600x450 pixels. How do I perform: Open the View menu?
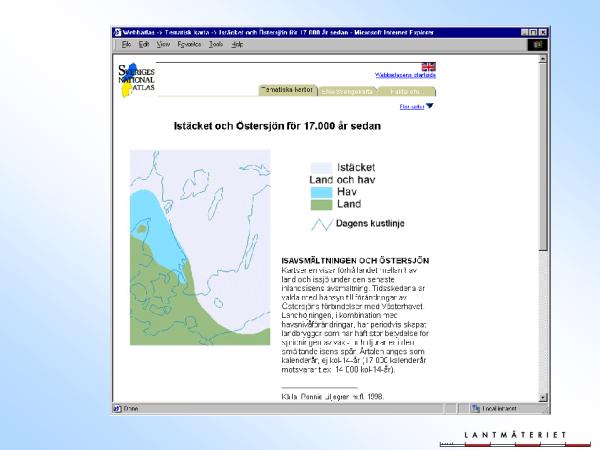pyautogui.click(x=163, y=45)
